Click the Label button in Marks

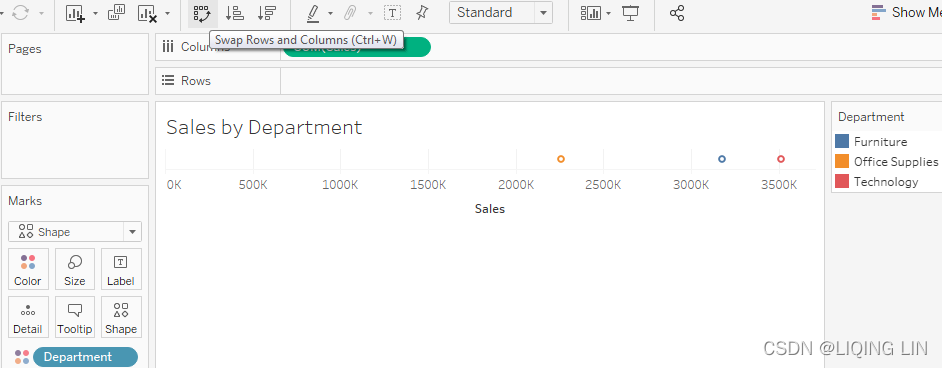pyautogui.click(x=121, y=269)
